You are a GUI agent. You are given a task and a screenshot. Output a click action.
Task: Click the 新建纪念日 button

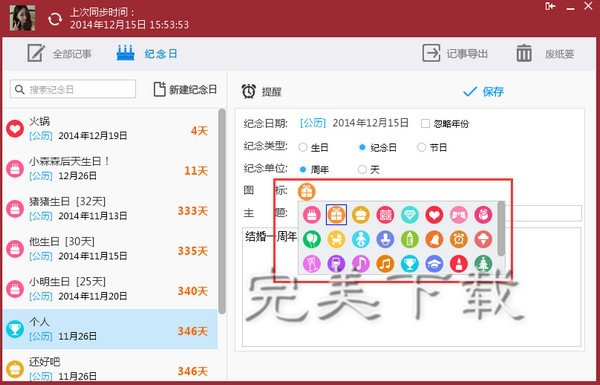(x=185, y=90)
